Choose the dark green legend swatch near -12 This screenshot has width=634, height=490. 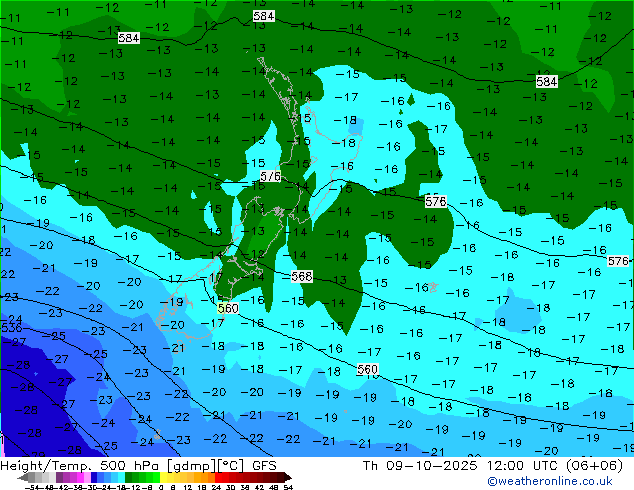(129, 477)
